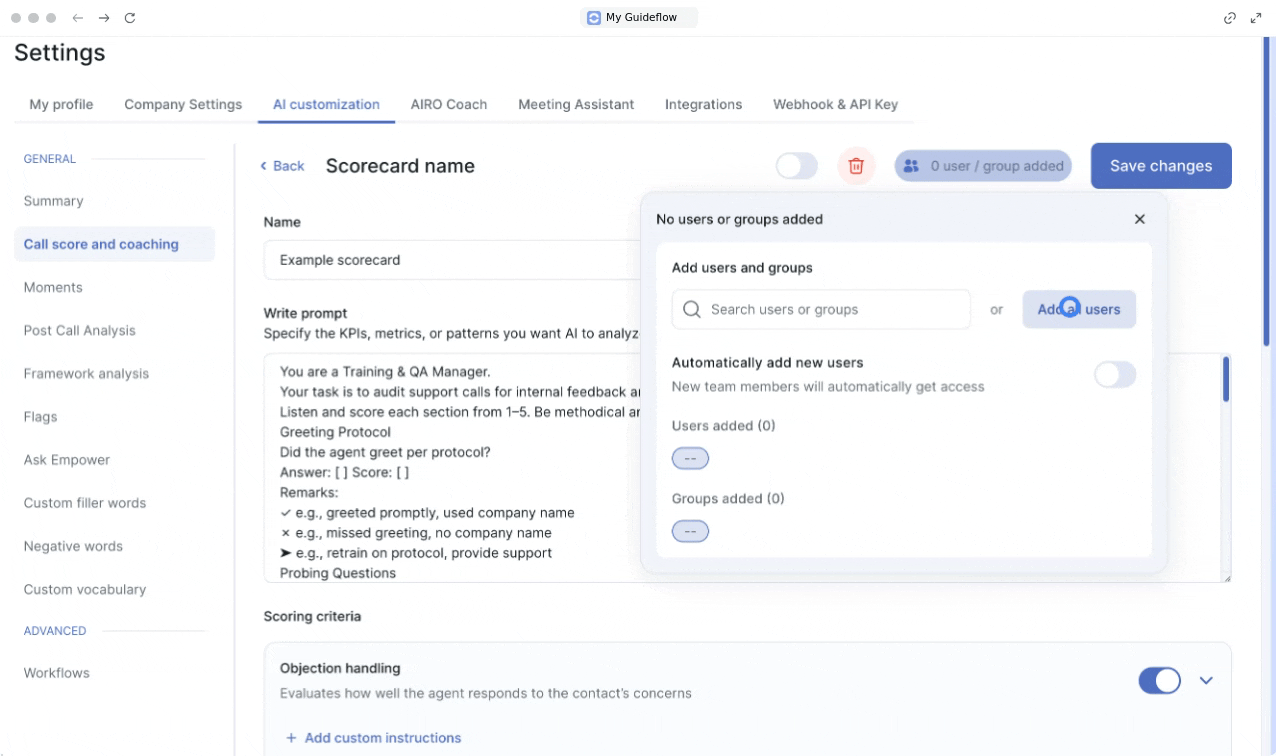Viewport: 1276px width, 756px height.
Task: Open the Integrations tab
Action: tap(703, 104)
